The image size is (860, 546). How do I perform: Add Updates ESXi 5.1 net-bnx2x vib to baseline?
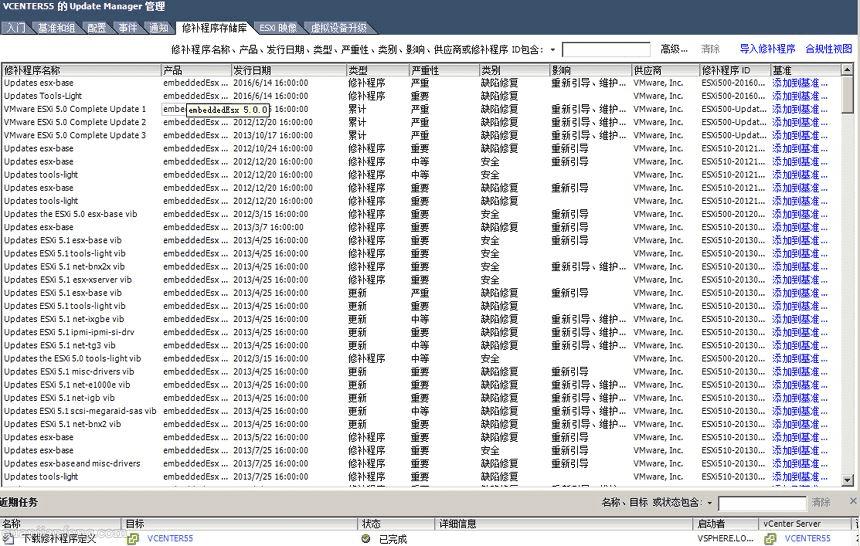[800, 267]
